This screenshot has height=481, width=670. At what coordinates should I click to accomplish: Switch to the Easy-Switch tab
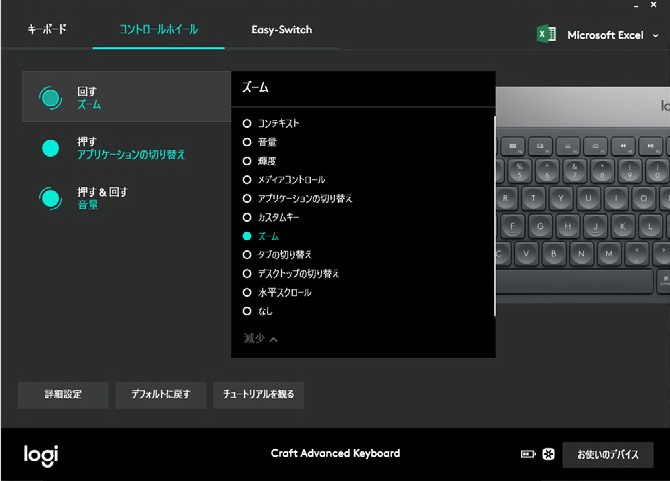pos(282,29)
